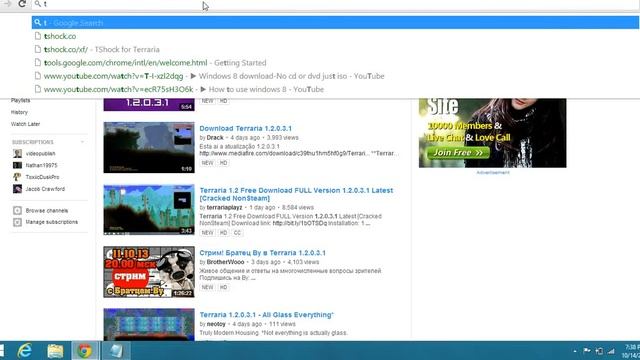
Task: Click the CC badge on terrariaplayz video
Action: [237, 233]
